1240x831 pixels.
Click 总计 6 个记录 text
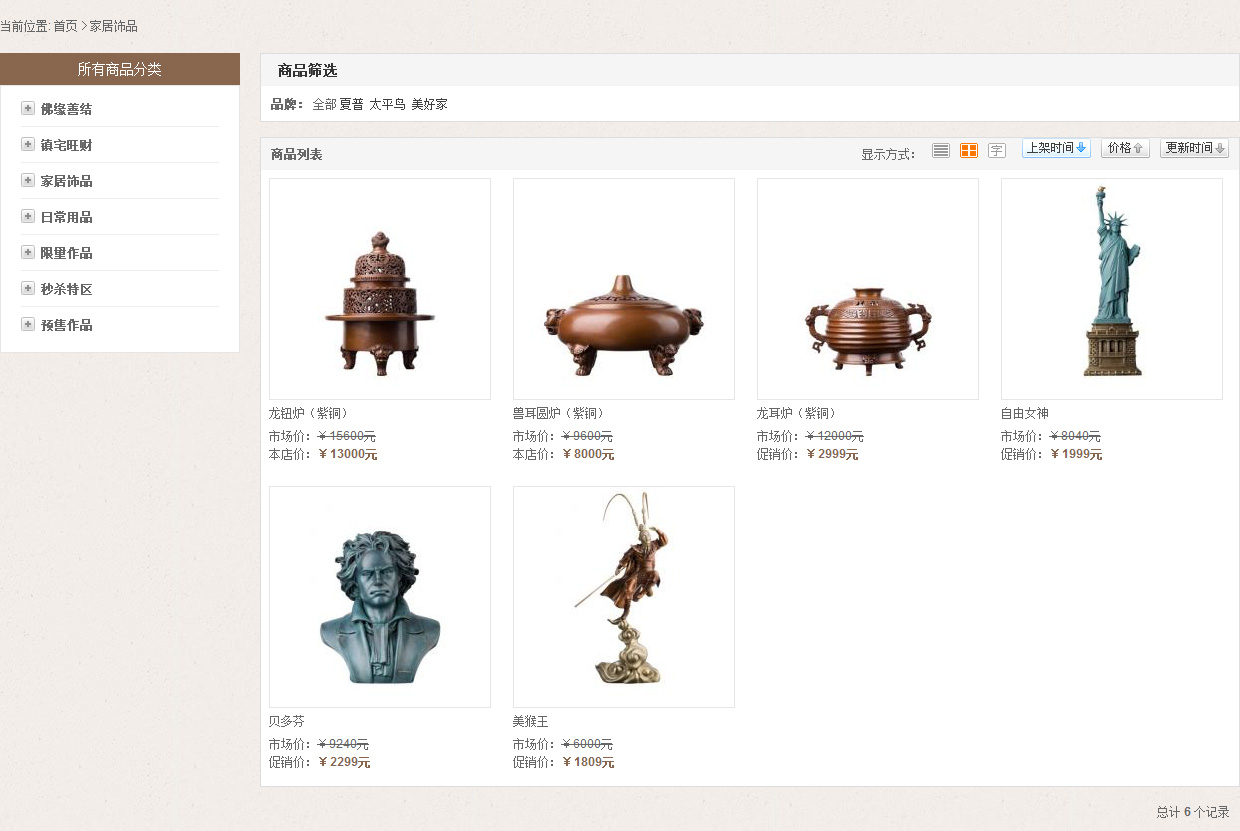coord(1193,812)
